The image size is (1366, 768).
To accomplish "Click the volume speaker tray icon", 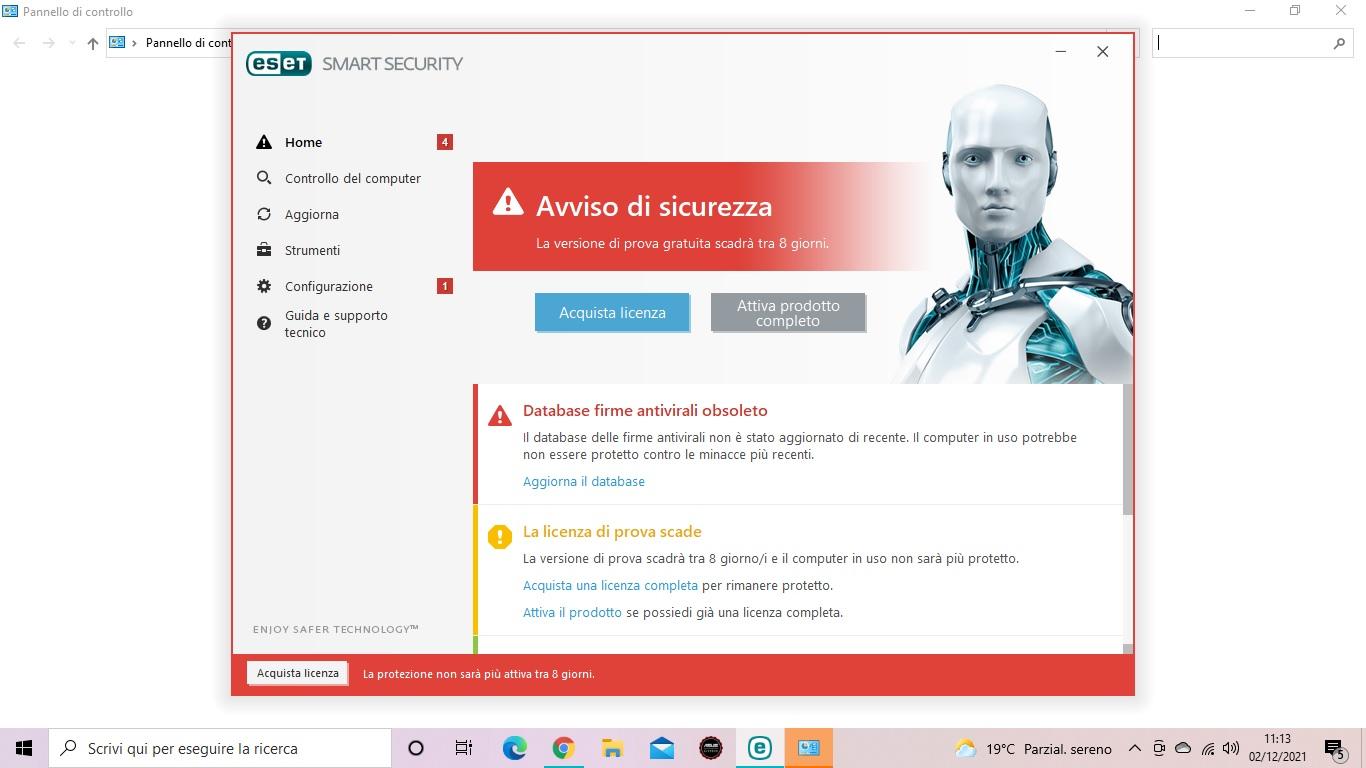I will [x=1231, y=748].
